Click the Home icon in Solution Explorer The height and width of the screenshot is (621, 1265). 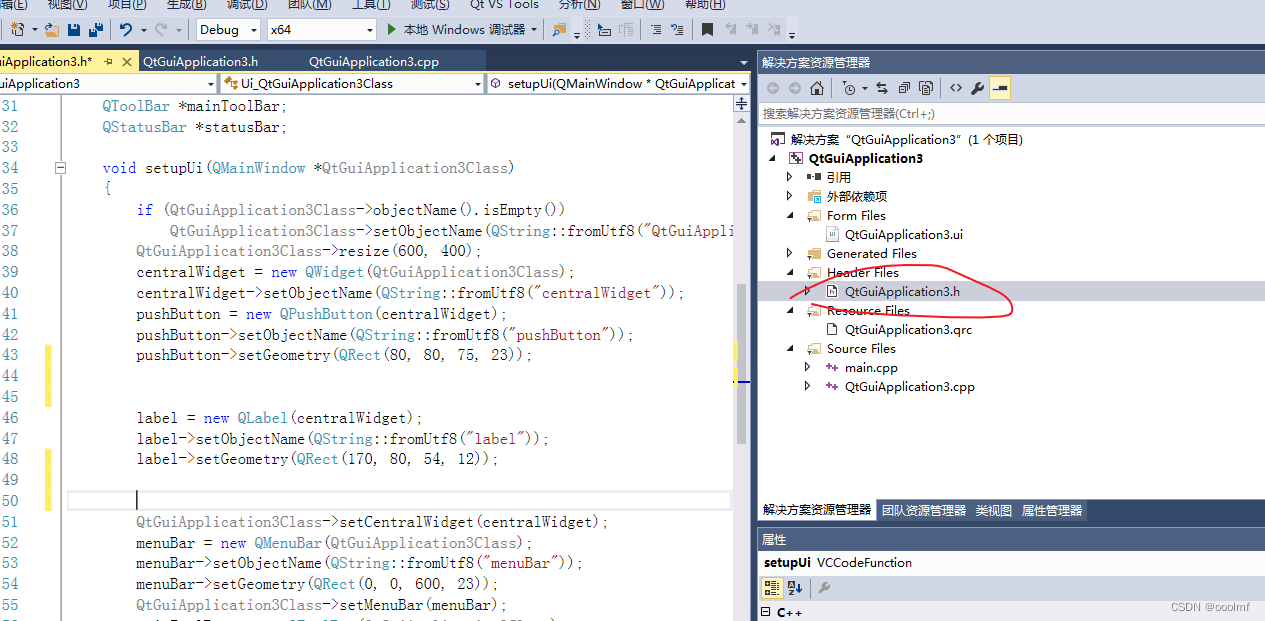[x=817, y=88]
